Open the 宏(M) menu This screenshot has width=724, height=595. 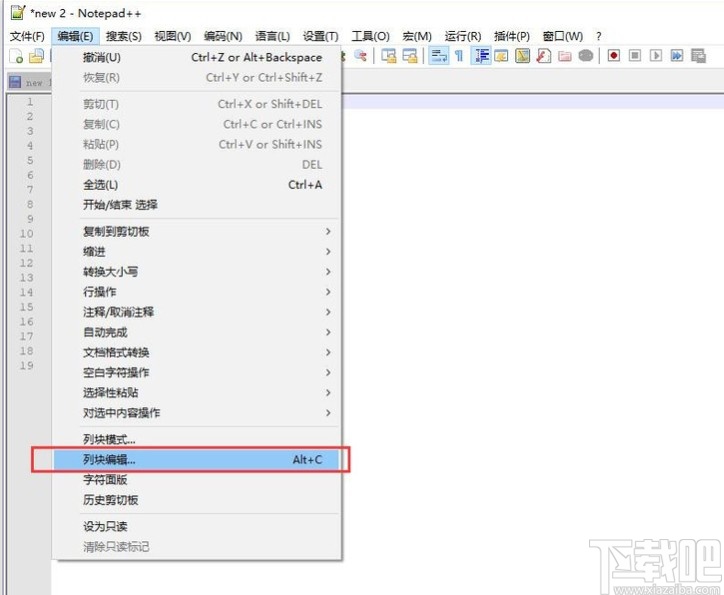pyautogui.click(x=417, y=36)
